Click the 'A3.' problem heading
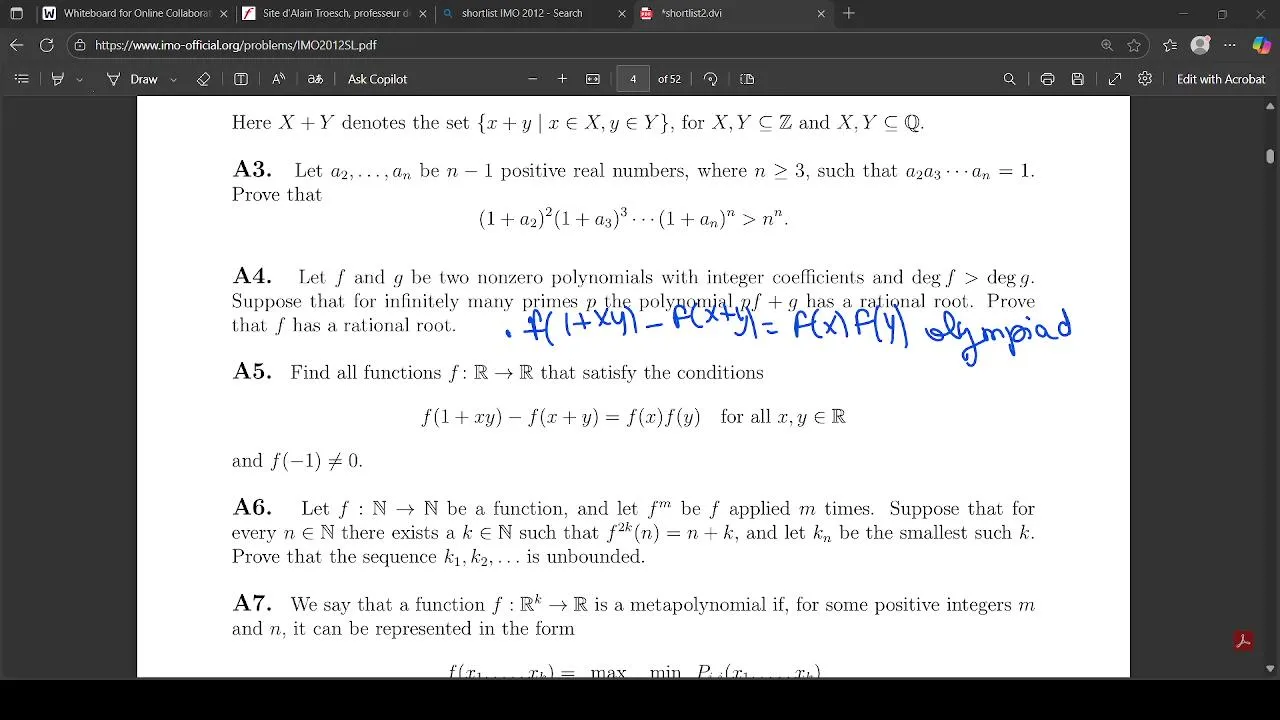This screenshot has height=720, width=1280. tap(252, 170)
